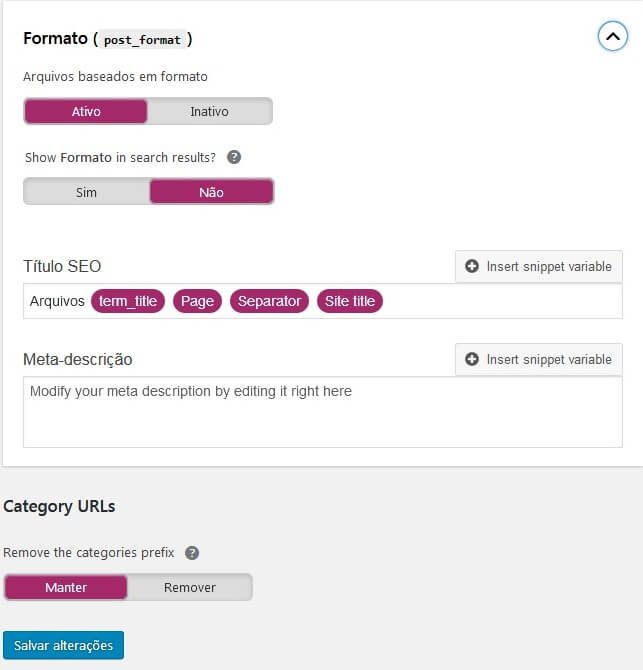The height and width of the screenshot is (670, 643).
Task: Select the Separator variable tag
Action: pyautogui.click(x=269, y=301)
